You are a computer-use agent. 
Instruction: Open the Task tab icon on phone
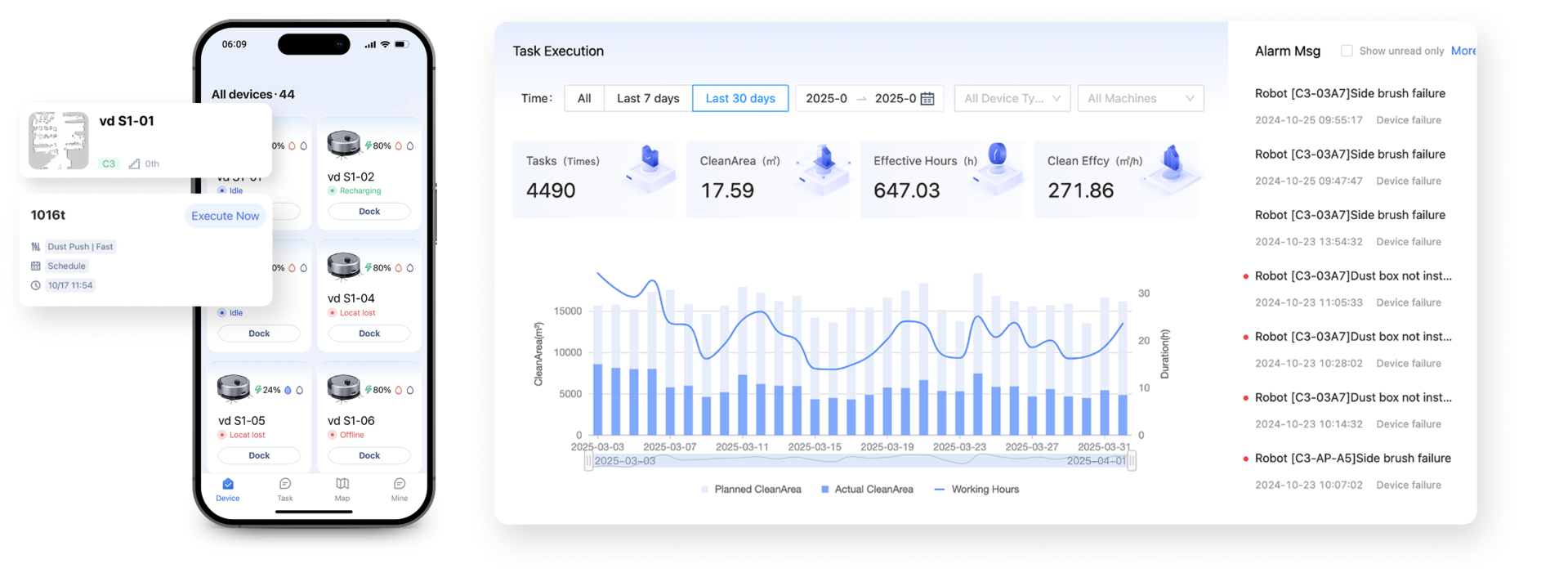(285, 484)
